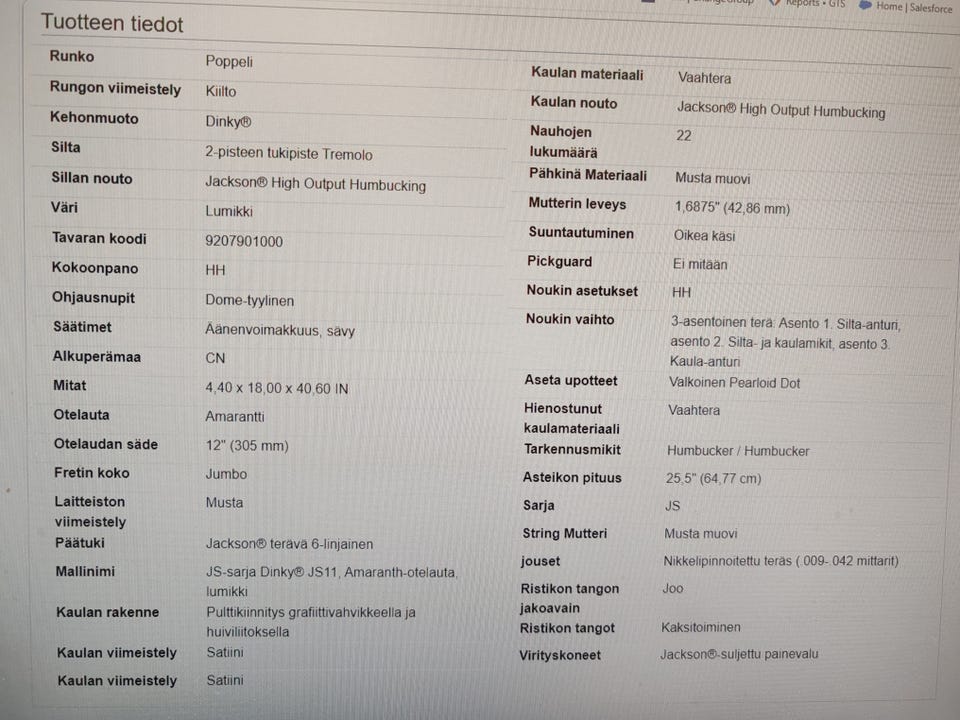This screenshot has height=720, width=960.
Task: Click the 'Fretin koko' label
Action: point(92,473)
